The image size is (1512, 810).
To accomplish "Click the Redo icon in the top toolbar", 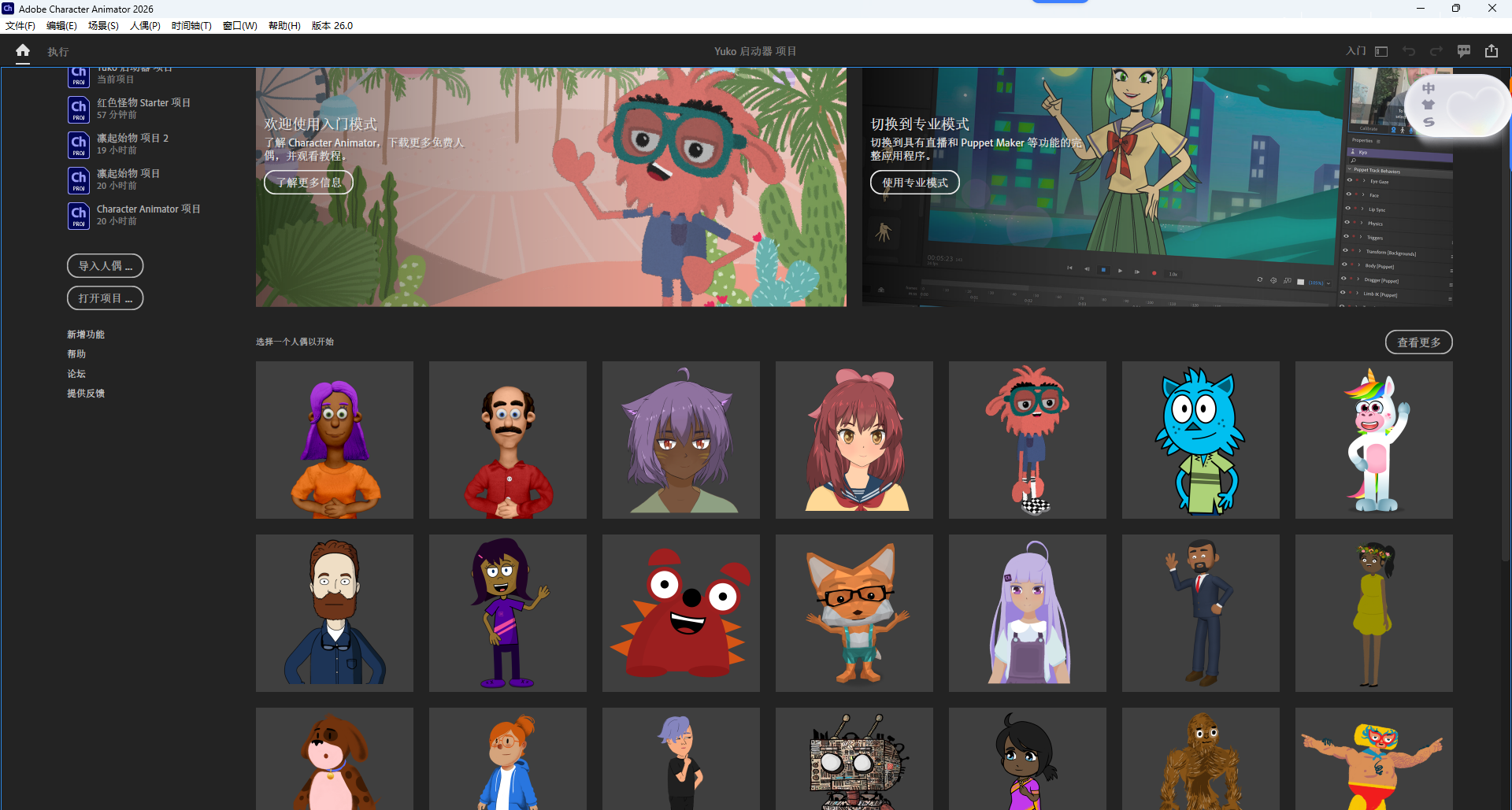I will coord(1436,50).
